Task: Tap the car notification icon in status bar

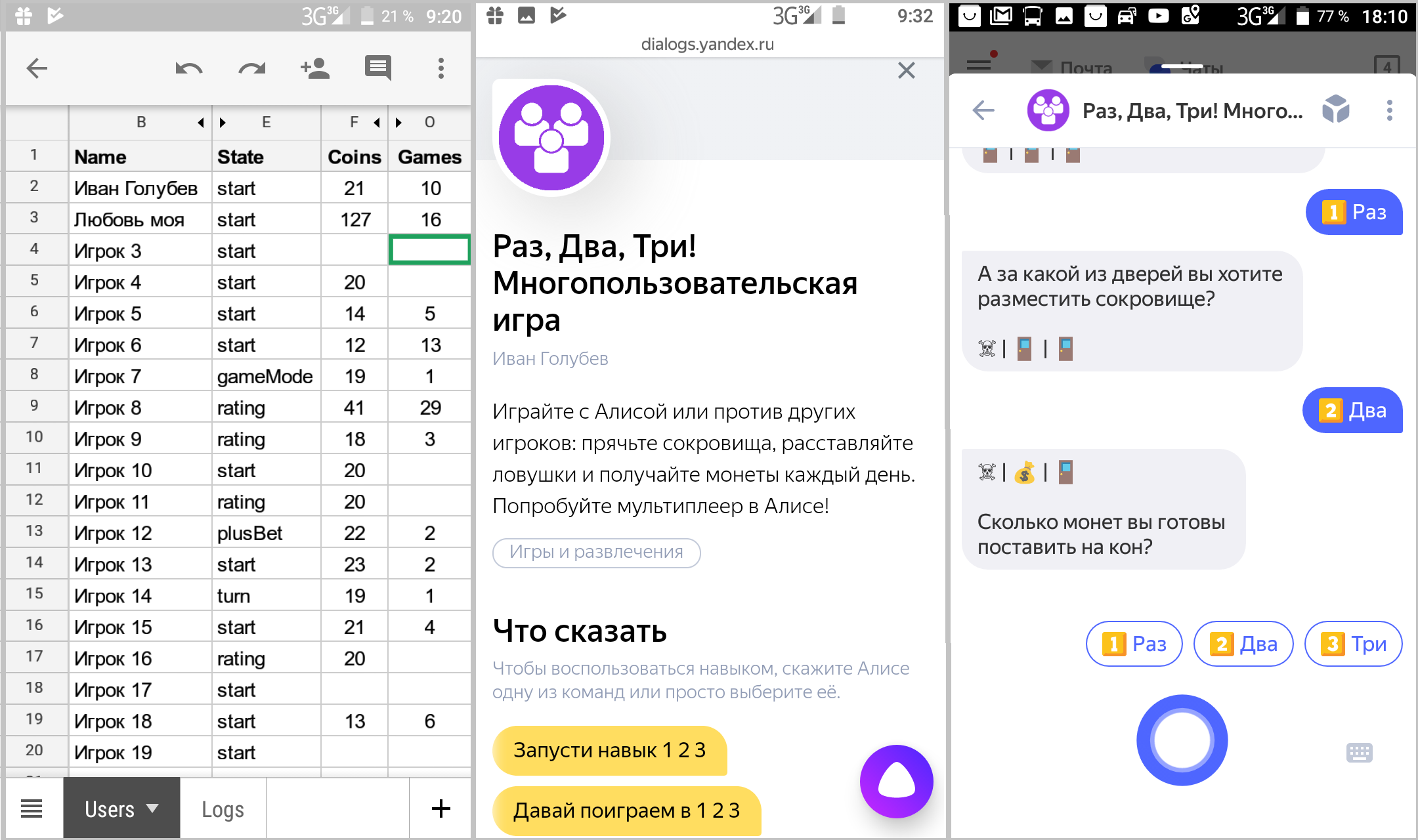Action: 1127,15
